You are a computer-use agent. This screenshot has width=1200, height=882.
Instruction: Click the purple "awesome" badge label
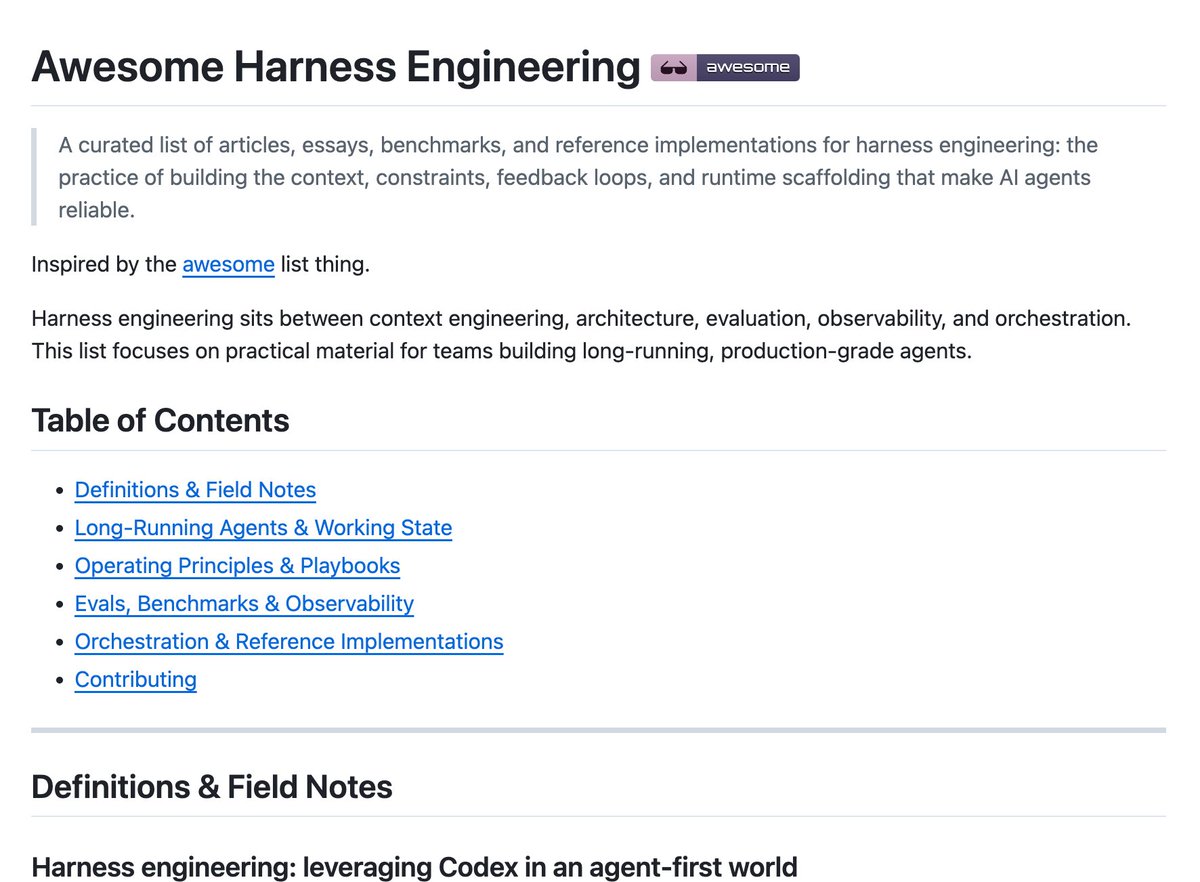click(x=747, y=68)
